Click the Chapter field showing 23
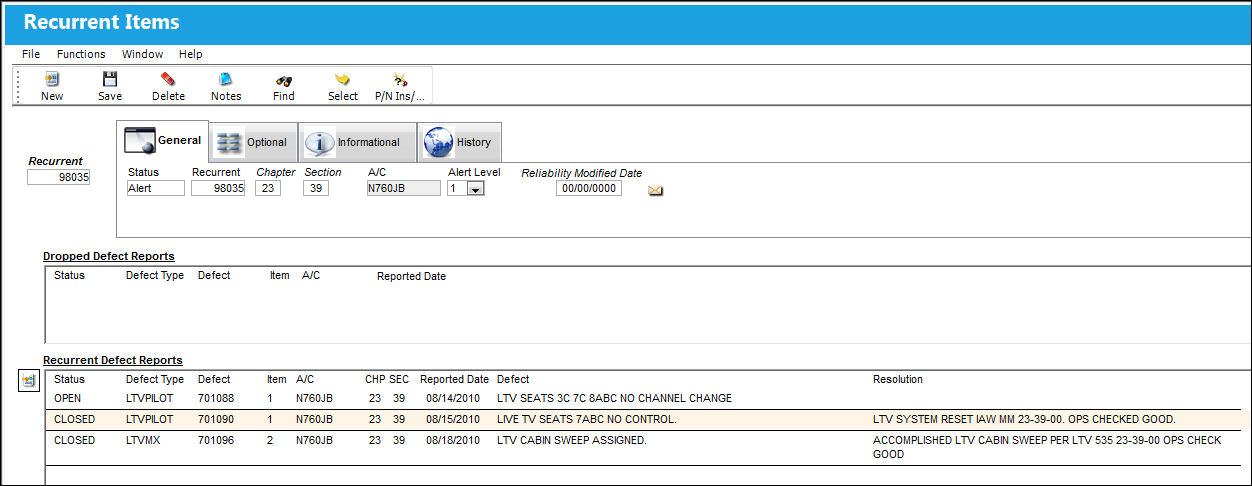 pyautogui.click(x=268, y=188)
